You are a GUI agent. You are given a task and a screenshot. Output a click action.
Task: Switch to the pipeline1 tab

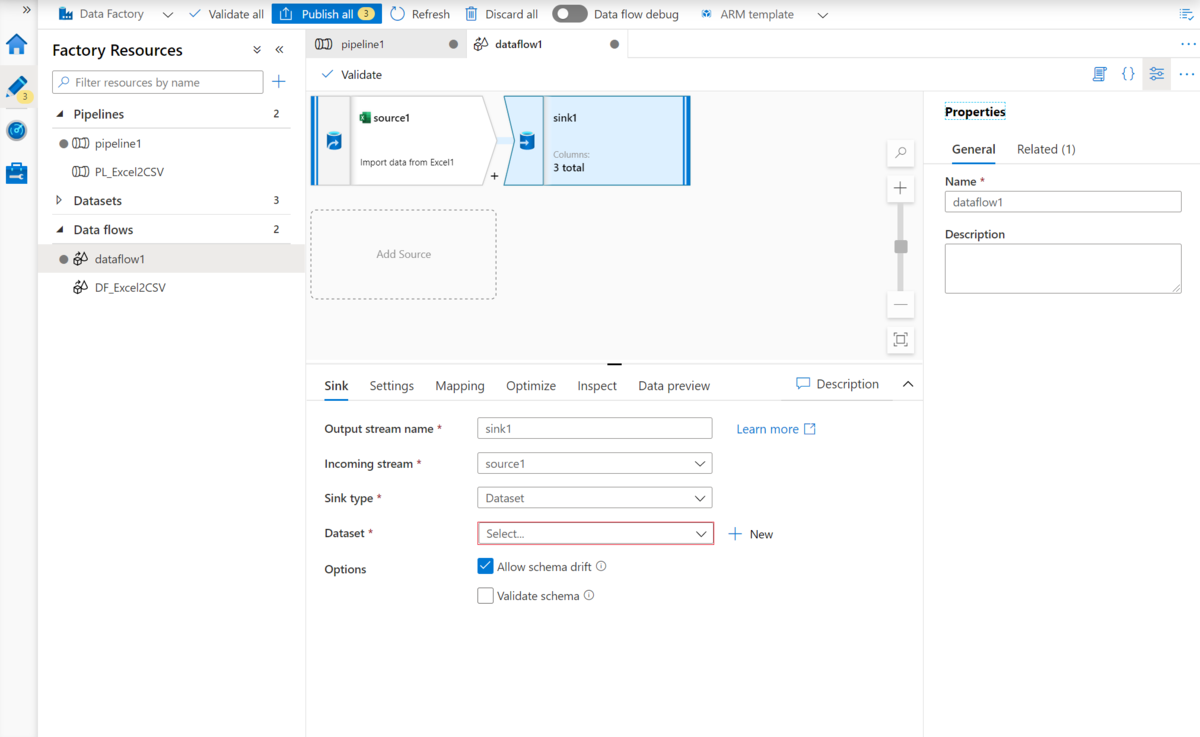(386, 44)
